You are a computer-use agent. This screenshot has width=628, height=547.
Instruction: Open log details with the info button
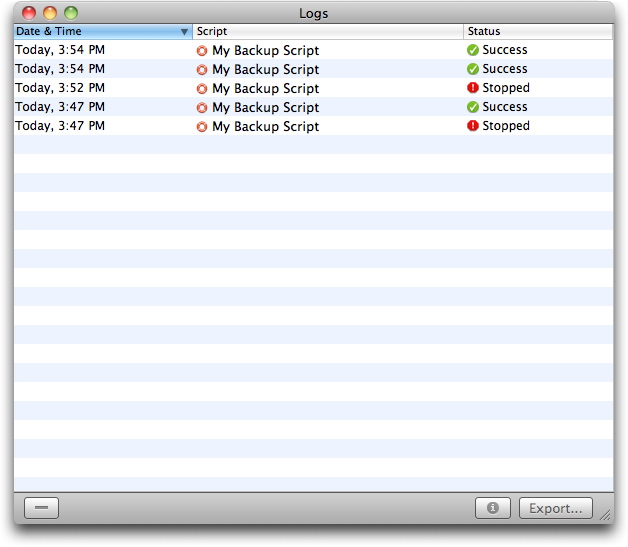coord(493,508)
